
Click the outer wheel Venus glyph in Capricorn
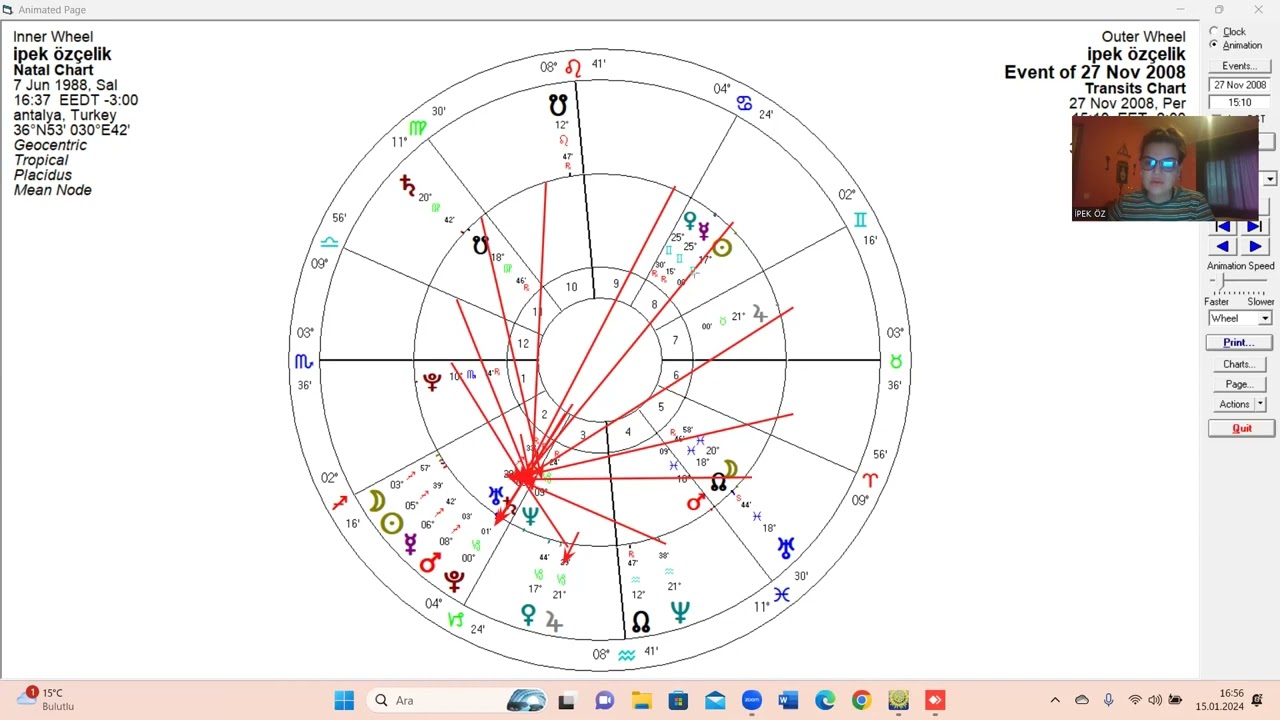pyautogui.click(x=528, y=615)
